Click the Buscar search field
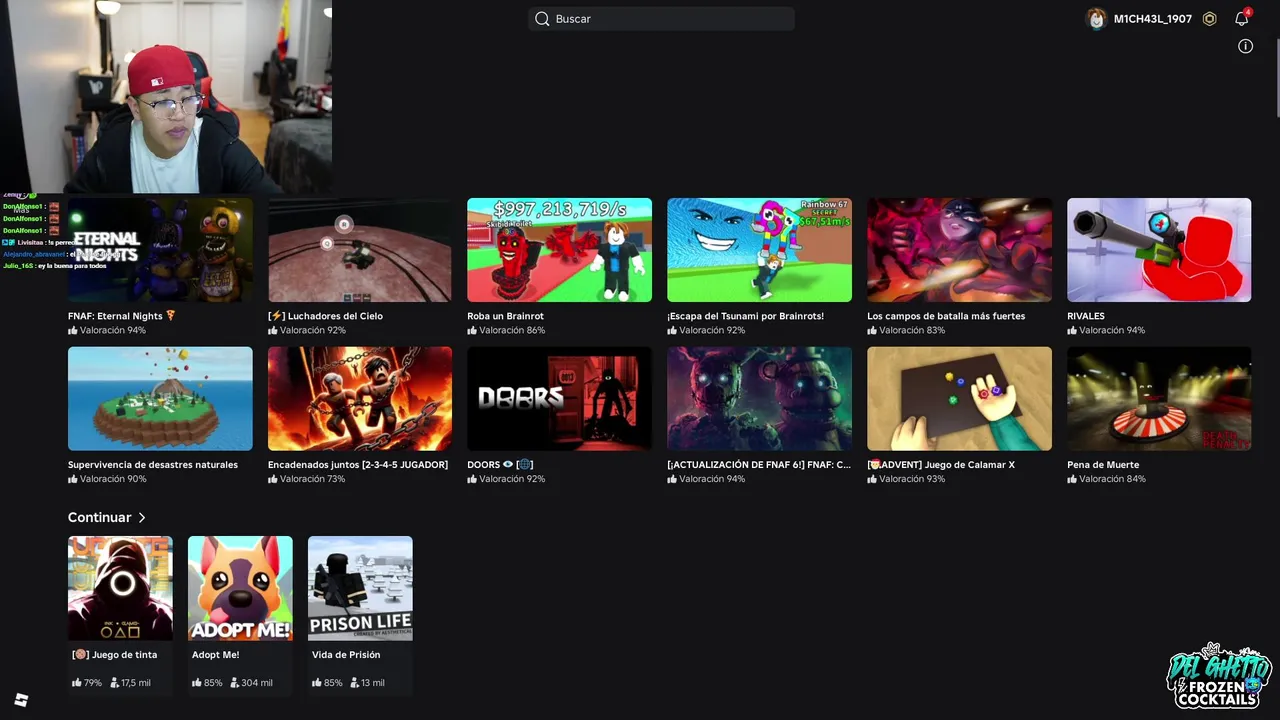1280x720 pixels. click(x=661, y=18)
